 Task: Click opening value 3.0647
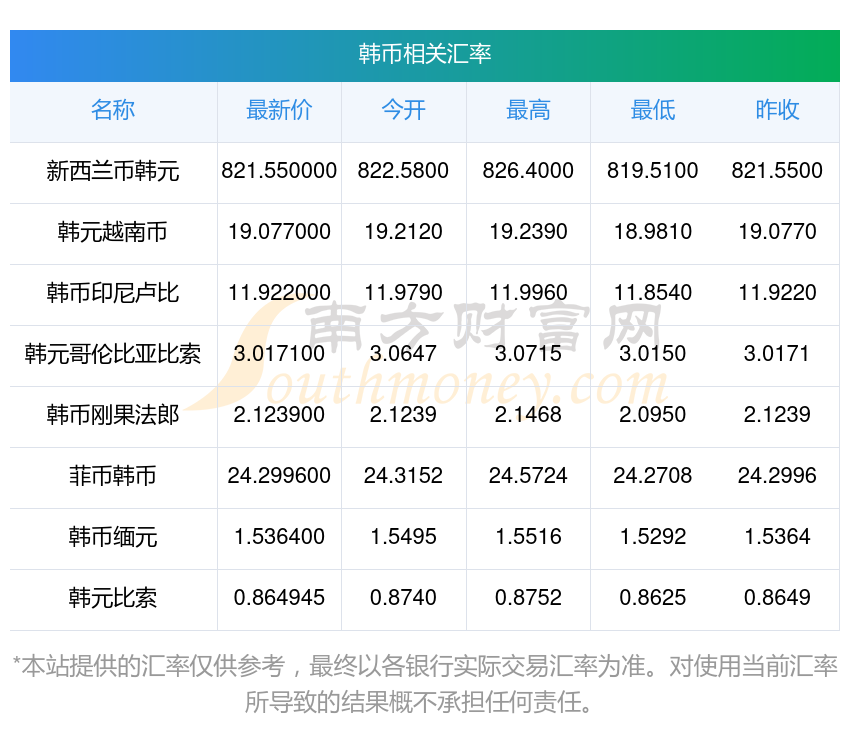(x=403, y=354)
